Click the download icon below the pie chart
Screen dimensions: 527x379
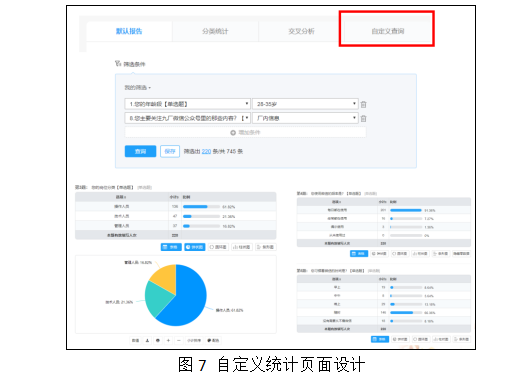click(147, 340)
